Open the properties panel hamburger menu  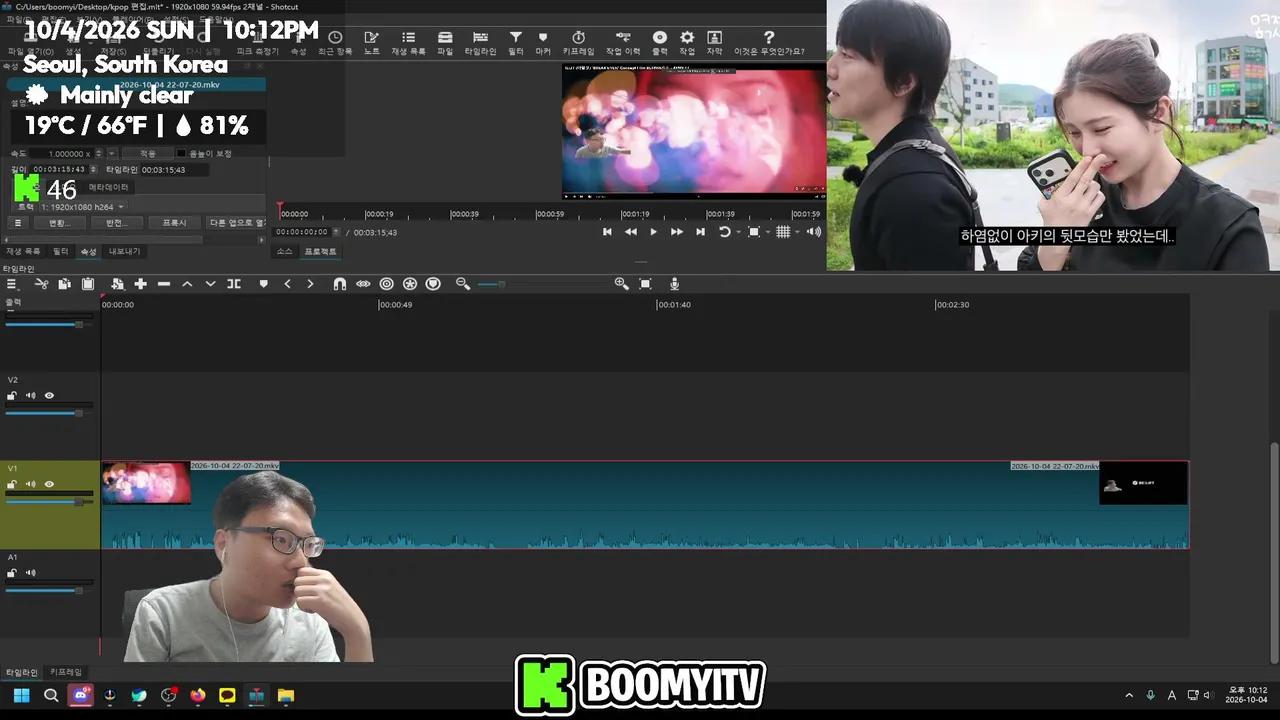pyautogui.click(x=17, y=223)
